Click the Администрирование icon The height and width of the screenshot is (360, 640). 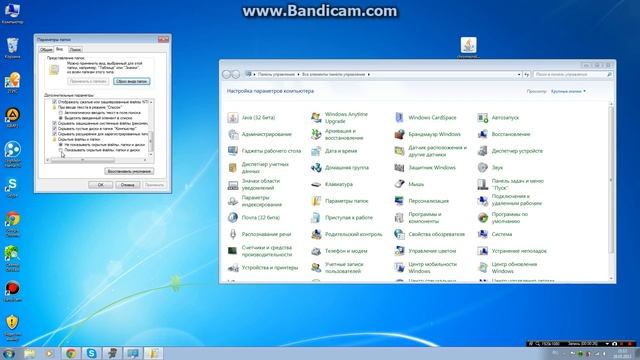pyautogui.click(x=233, y=134)
